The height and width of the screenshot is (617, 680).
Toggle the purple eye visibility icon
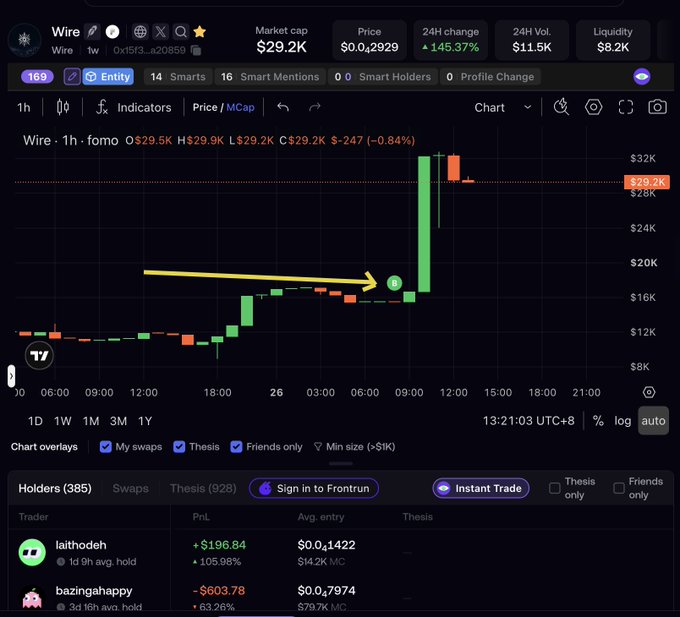point(641,77)
